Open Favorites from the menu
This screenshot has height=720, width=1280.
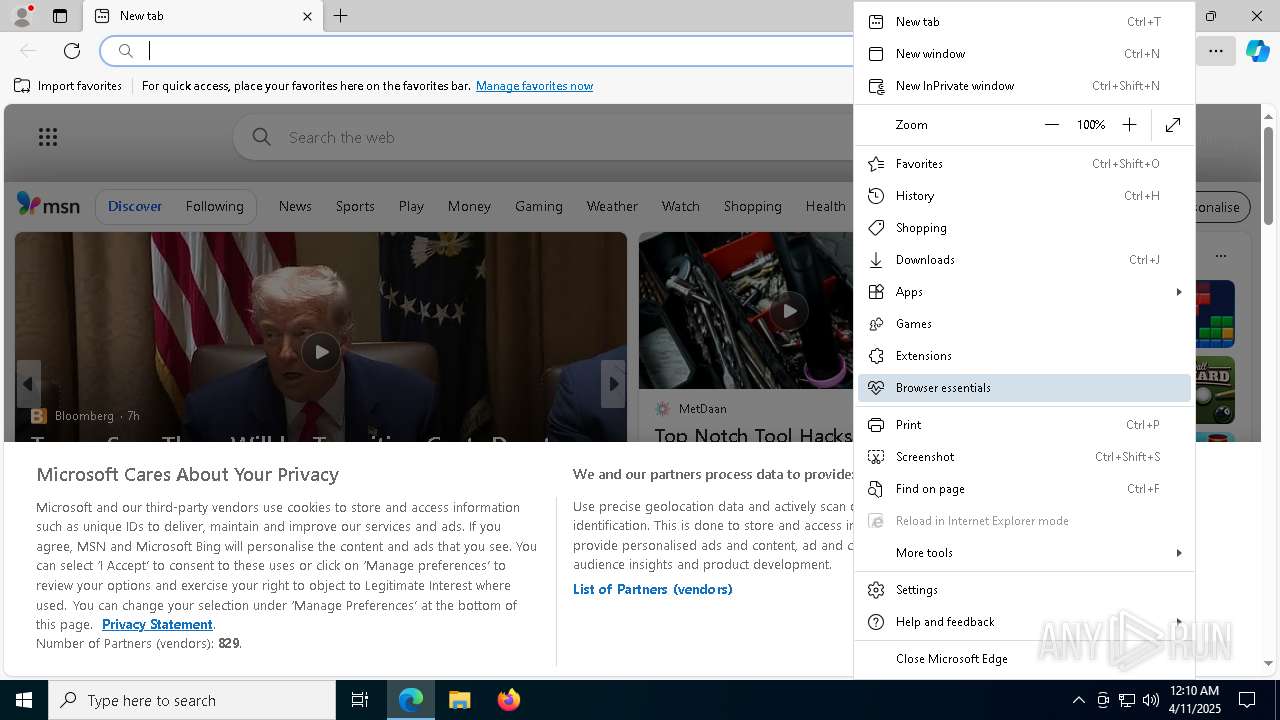click(x=1024, y=163)
